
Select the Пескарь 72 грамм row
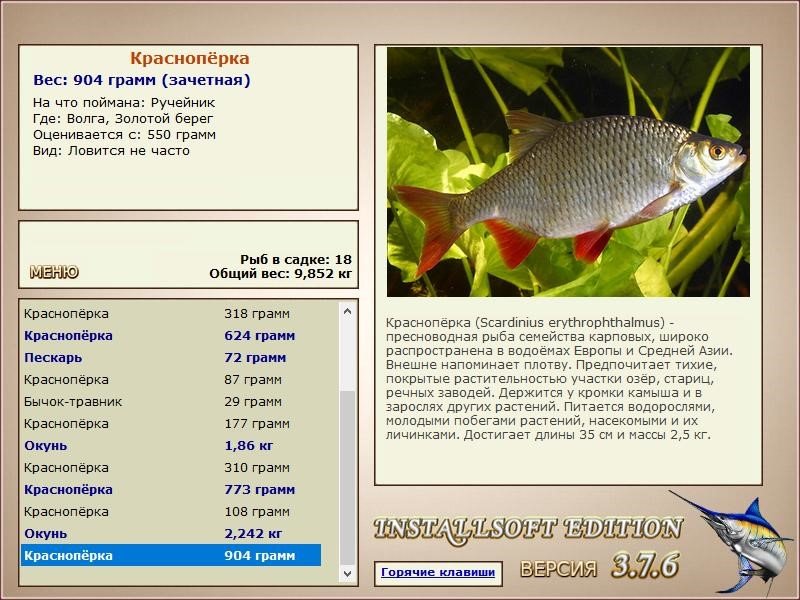click(171, 358)
